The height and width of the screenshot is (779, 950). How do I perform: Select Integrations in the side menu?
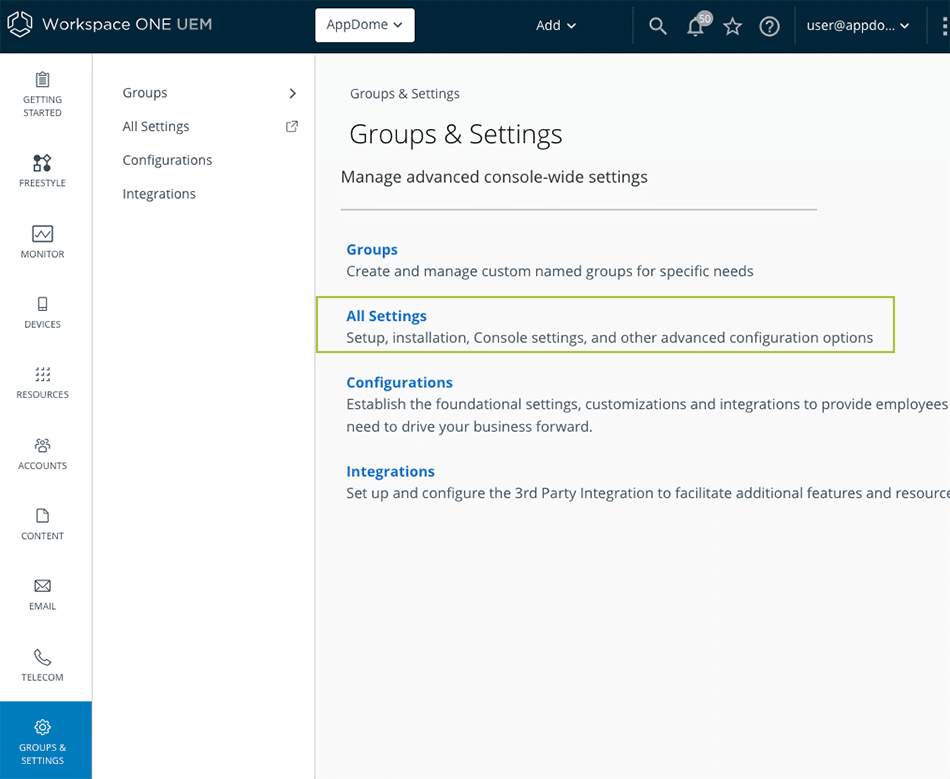click(x=159, y=194)
